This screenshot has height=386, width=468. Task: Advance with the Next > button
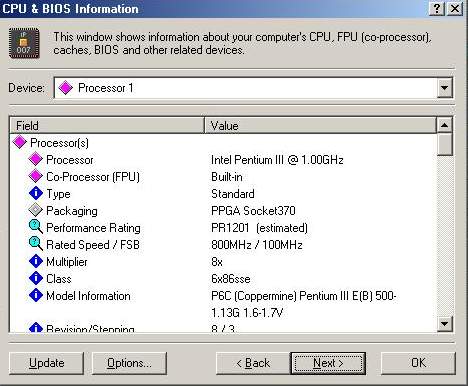[328, 363]
